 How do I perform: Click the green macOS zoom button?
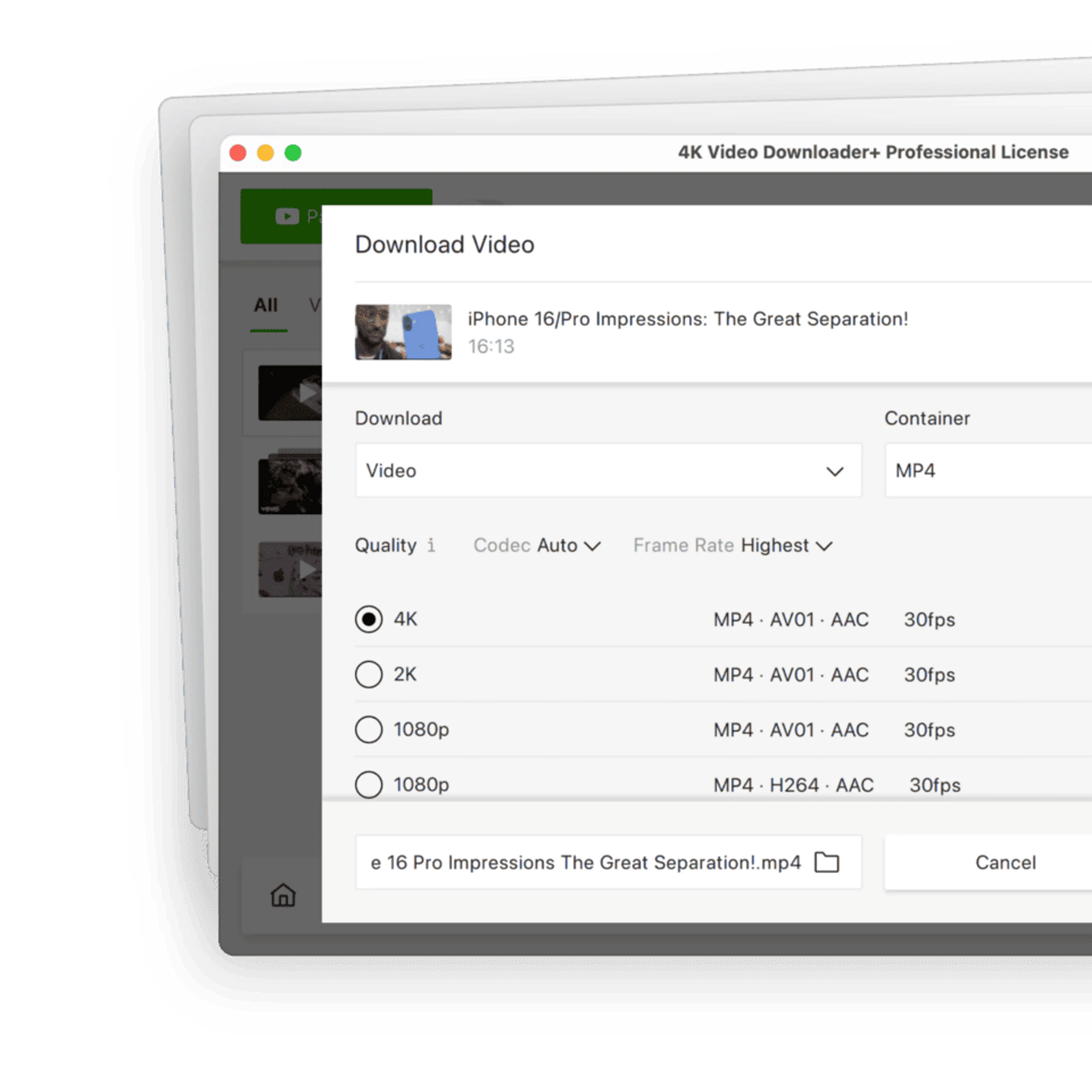coord(293,153)
